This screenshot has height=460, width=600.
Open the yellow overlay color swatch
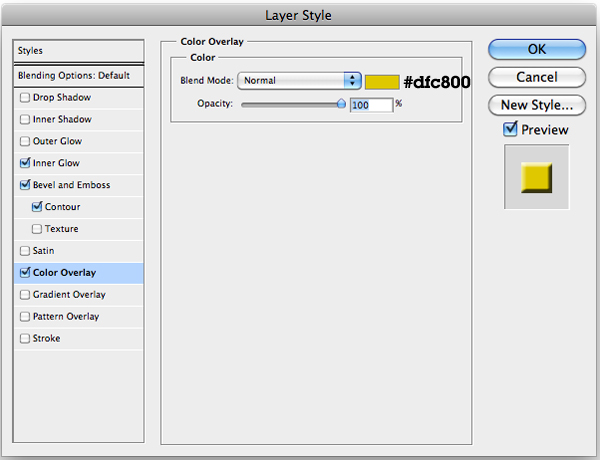(x=382, y=82)
